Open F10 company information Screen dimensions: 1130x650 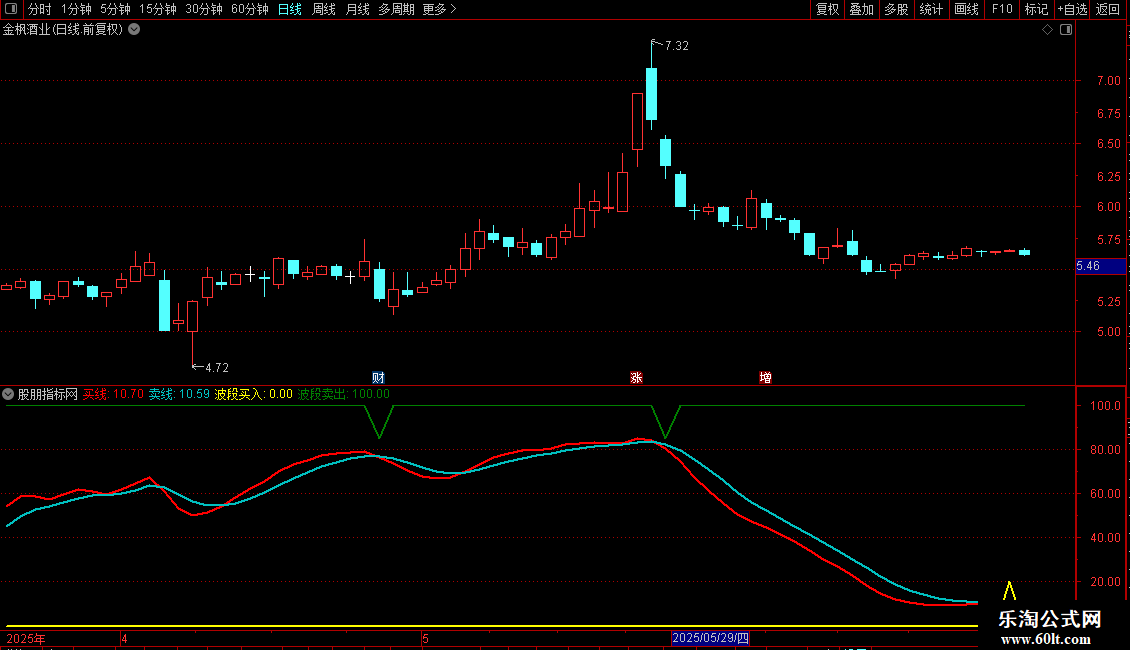1002,9
